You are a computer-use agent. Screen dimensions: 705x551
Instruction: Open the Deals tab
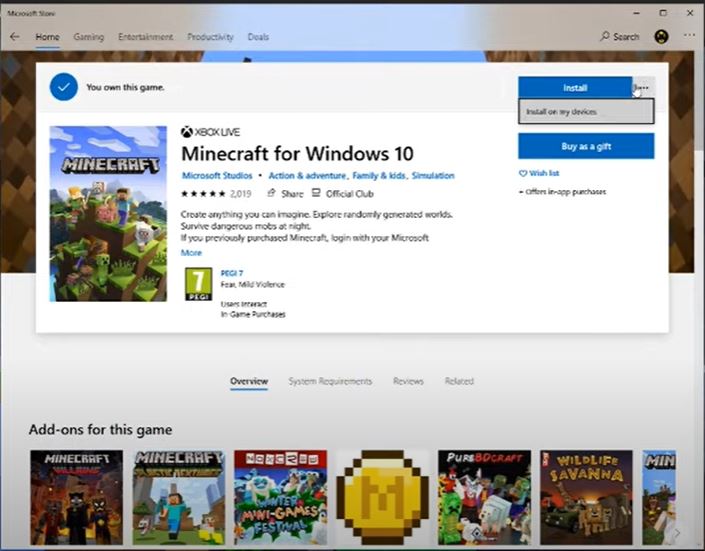coord(258,37)
